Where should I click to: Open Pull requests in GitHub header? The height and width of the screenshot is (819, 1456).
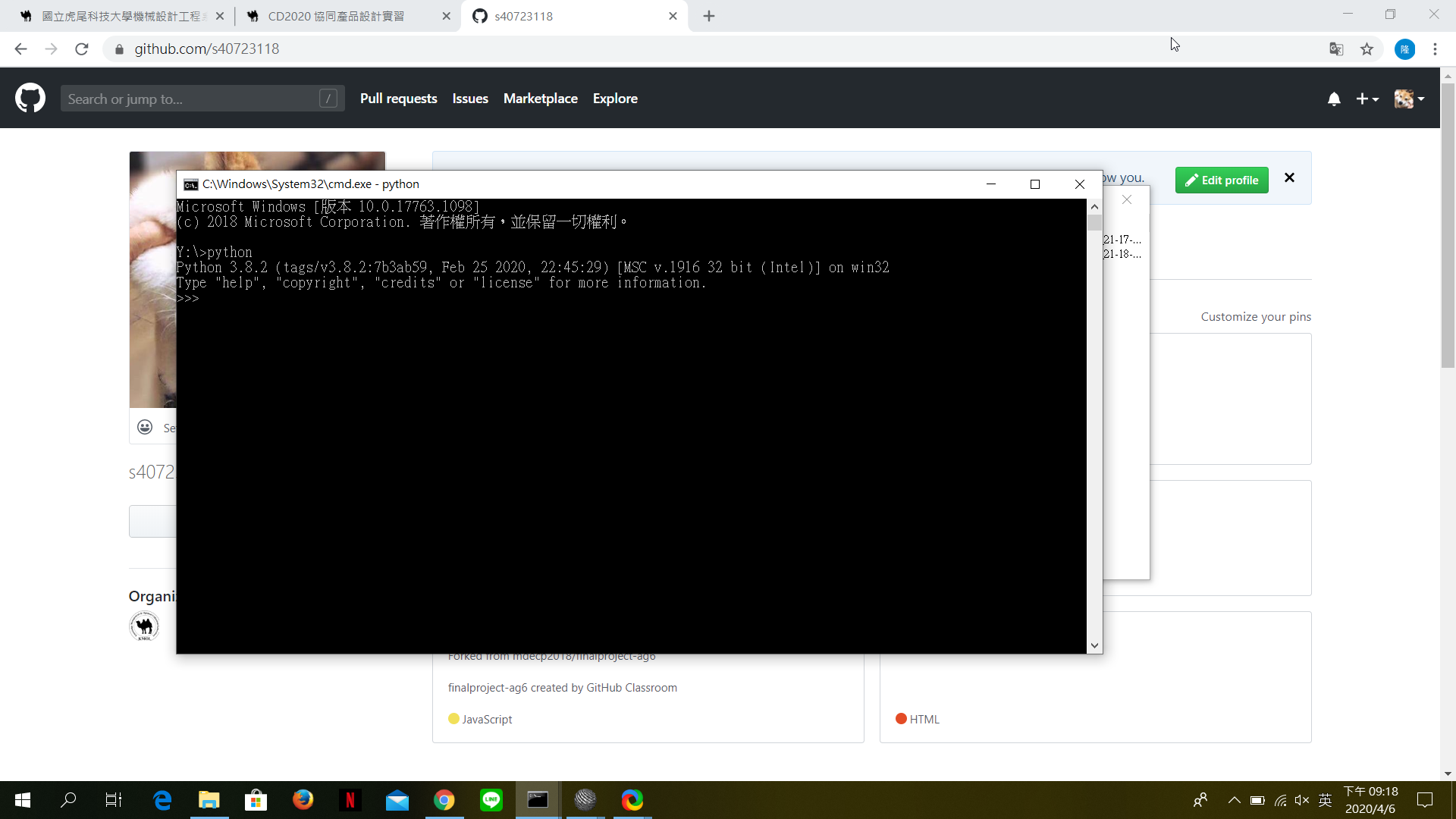point(398,99)
